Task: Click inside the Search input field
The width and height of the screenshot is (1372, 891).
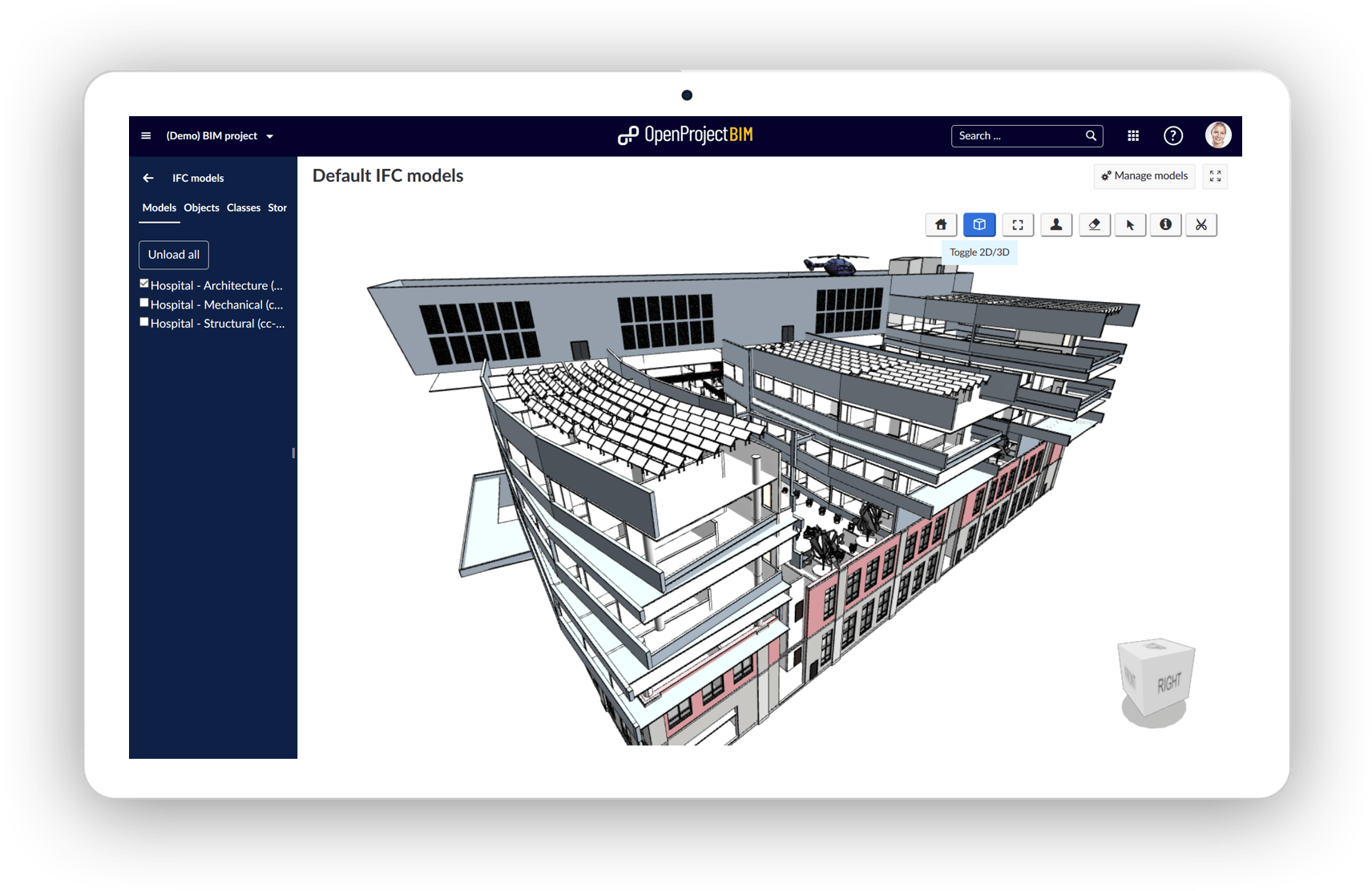Action: click(1018, 136)
